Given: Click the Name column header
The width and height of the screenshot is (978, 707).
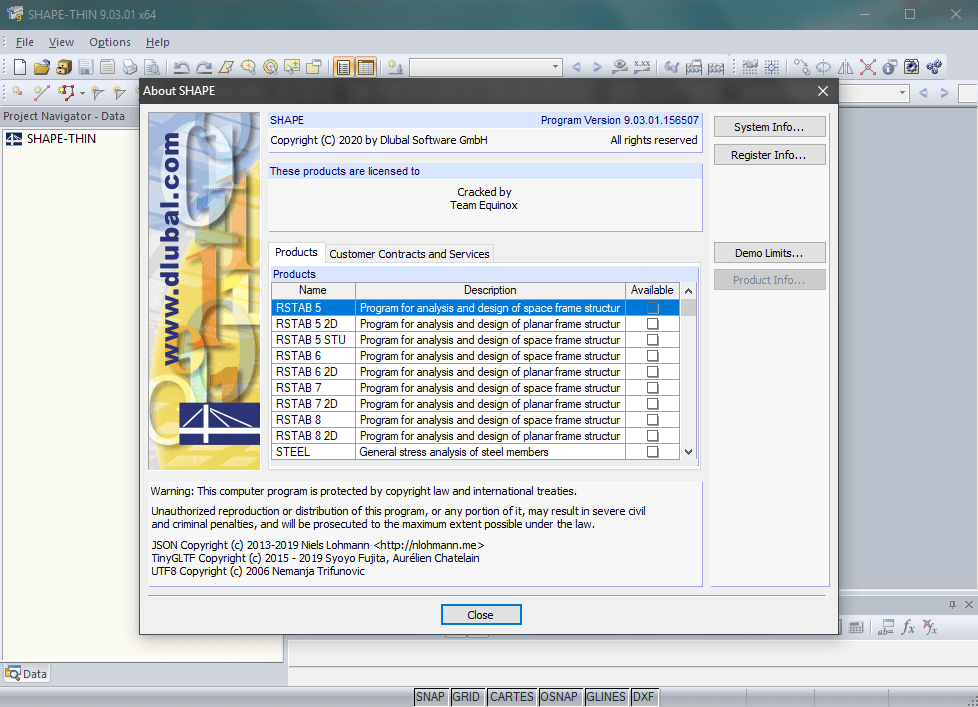Looking at the screenshot, I should tap(313, 290).
